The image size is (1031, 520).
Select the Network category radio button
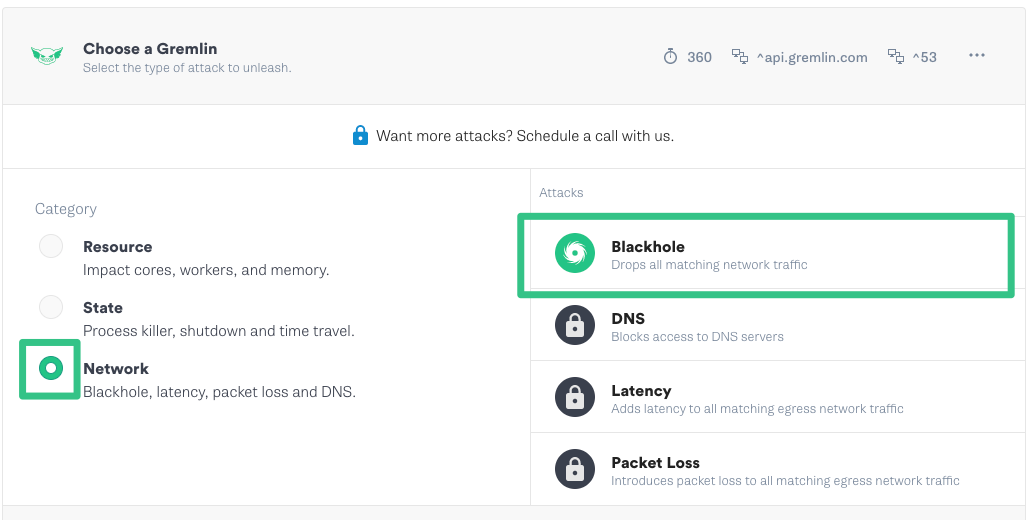tap(51, 368)
